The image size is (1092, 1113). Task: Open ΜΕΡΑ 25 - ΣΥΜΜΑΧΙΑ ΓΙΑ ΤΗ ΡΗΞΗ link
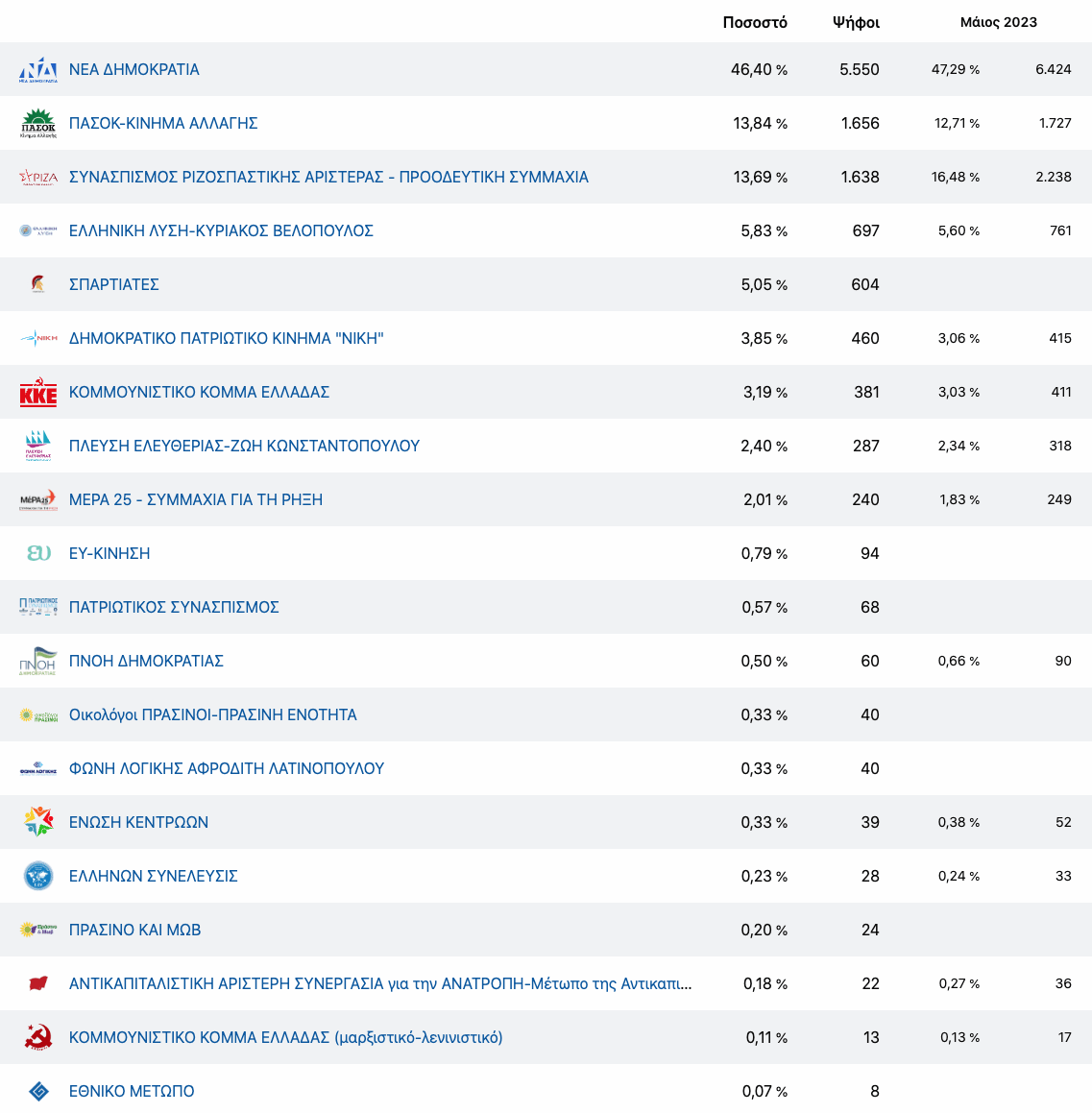(196, 499)
